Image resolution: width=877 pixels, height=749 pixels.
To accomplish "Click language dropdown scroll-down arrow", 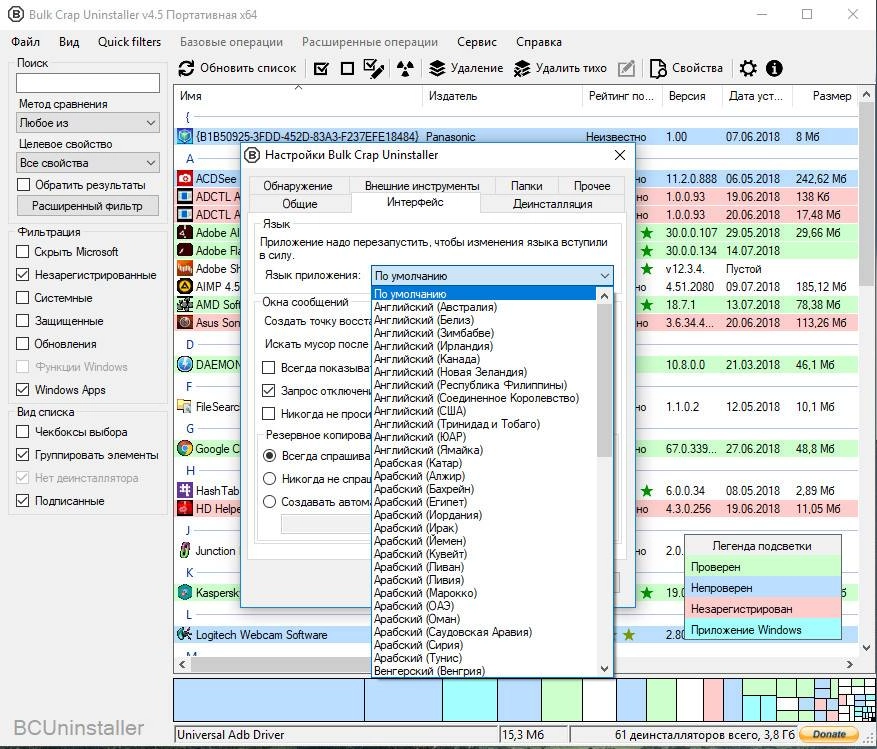I will 604,668.
